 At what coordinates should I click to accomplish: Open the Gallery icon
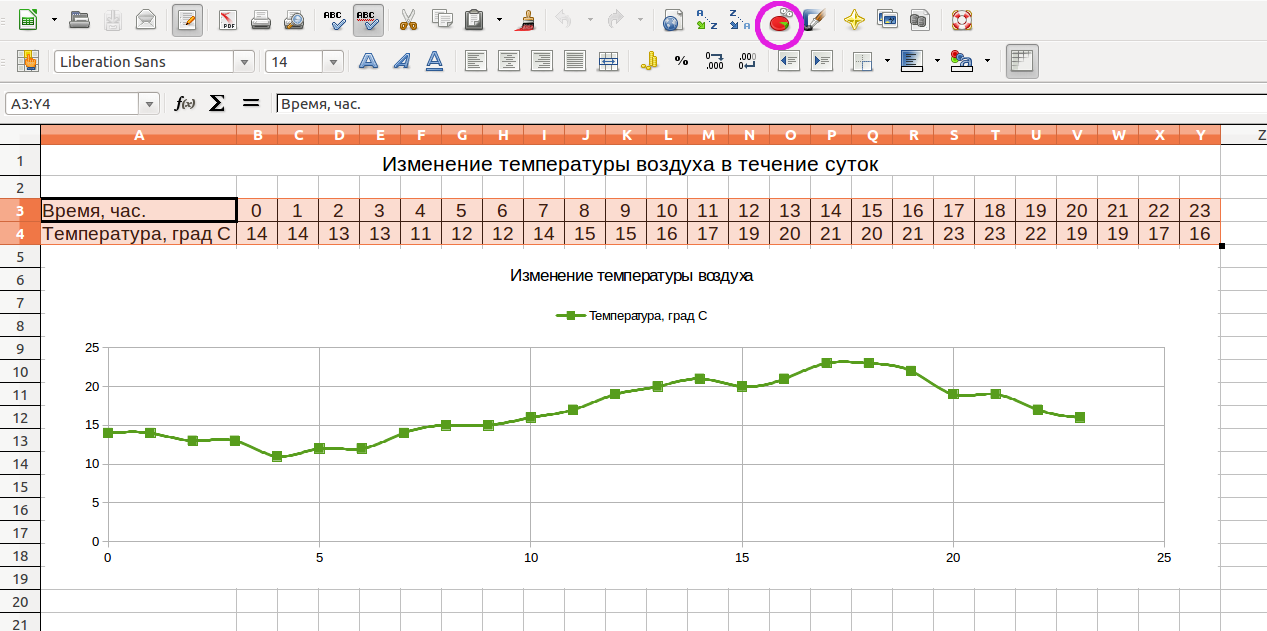point(887,19)
